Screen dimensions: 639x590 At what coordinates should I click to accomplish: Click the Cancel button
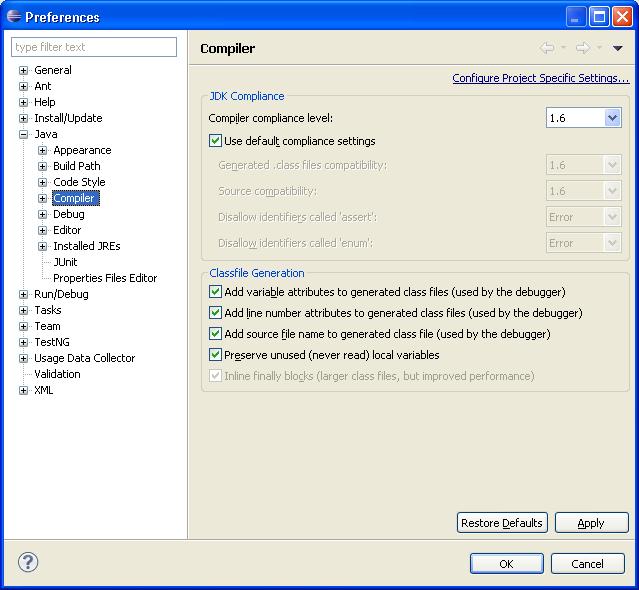(587, 564)
